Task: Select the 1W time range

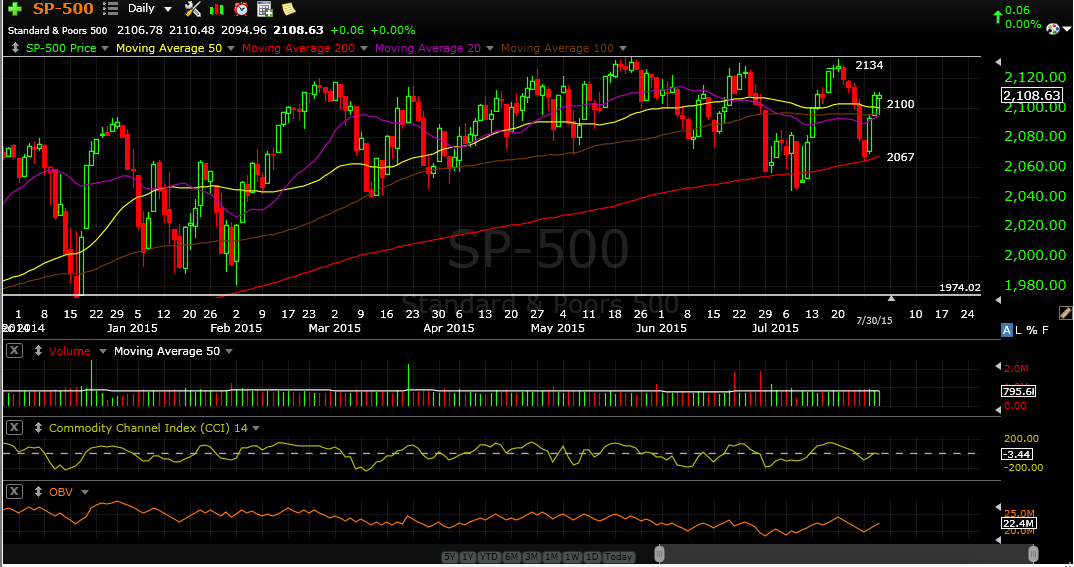Action: (x=573, y=557)
